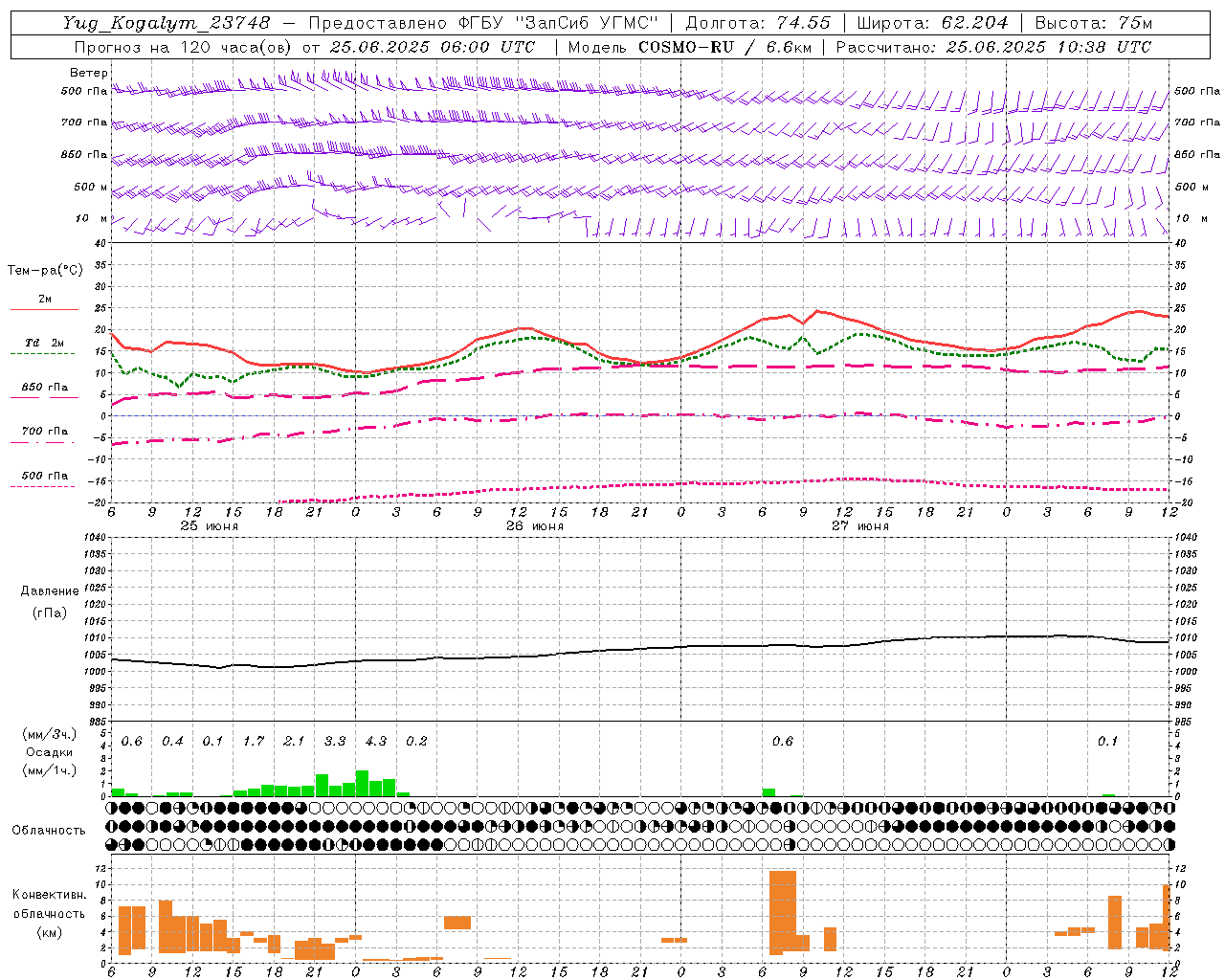Click the 3.3 three-hour precipitation value

(x=335, y=741)
